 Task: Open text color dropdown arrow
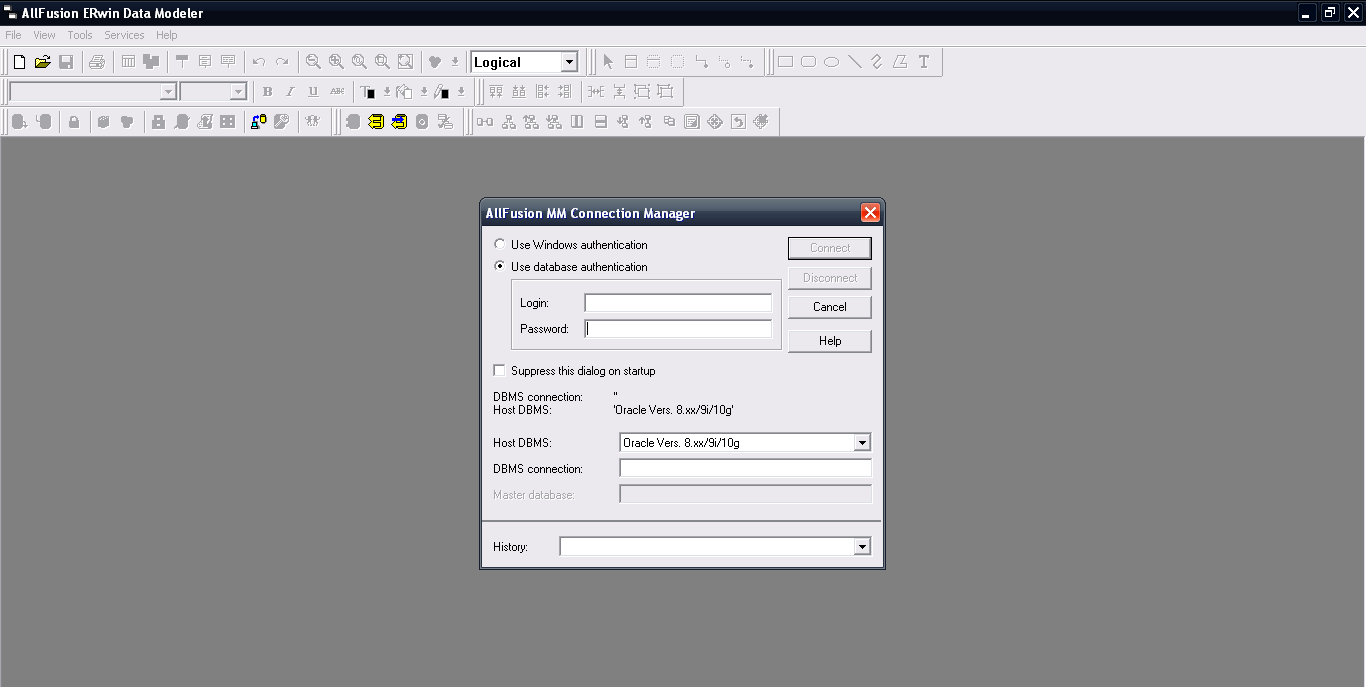tap(387, 92)
